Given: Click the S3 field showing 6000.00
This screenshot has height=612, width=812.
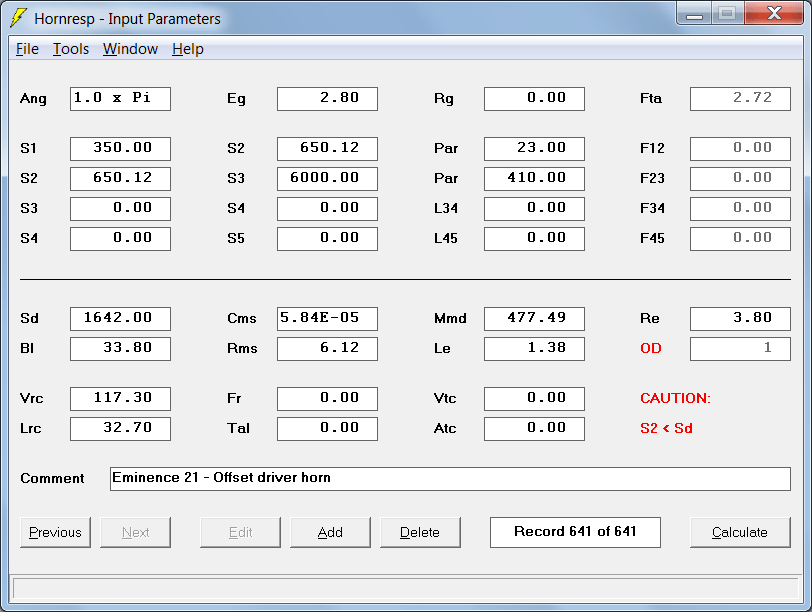Looking at the screenshot, I should click(x=327, y=179).
